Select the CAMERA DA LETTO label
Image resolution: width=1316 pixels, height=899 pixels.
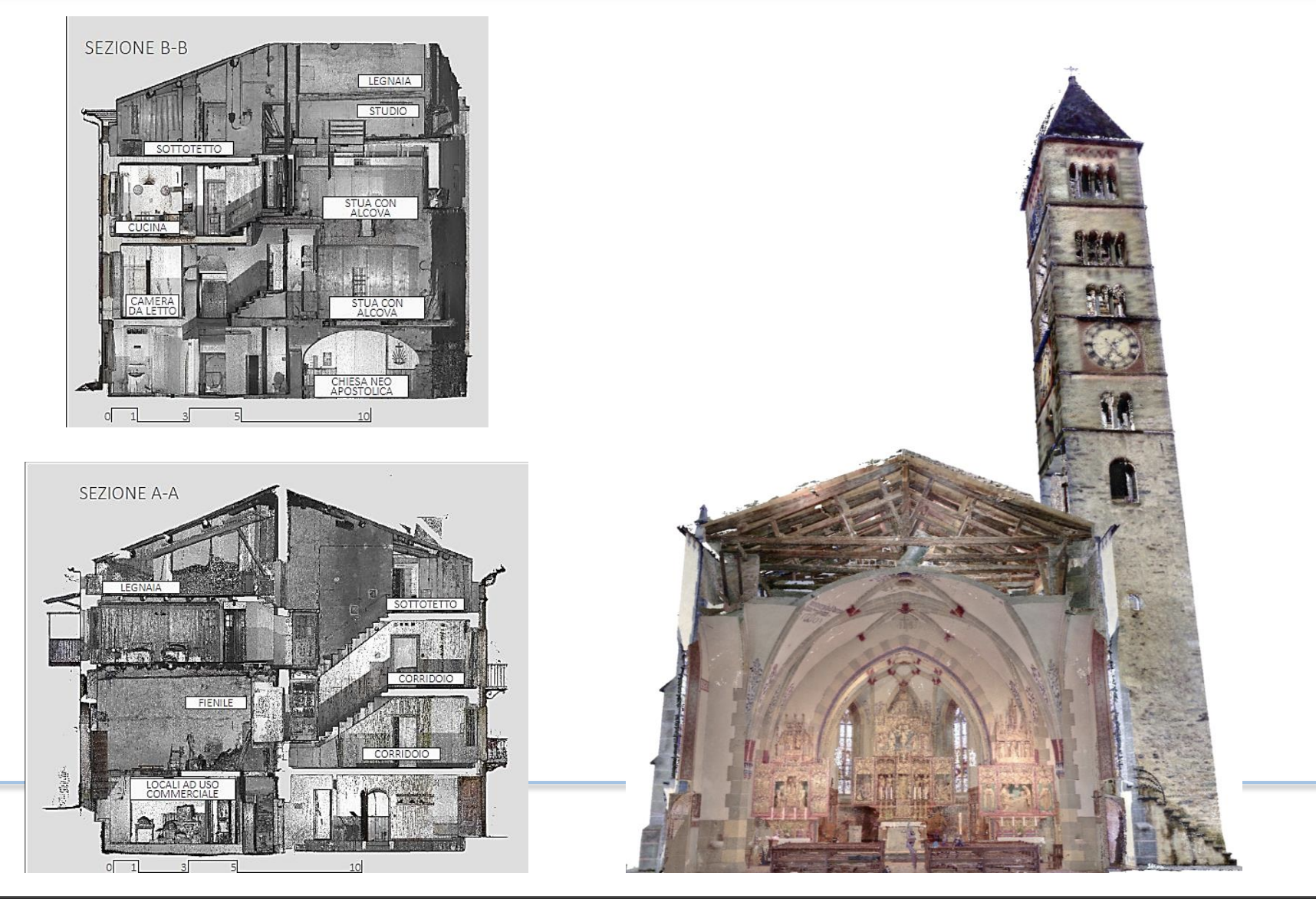[x=153, y=306]
